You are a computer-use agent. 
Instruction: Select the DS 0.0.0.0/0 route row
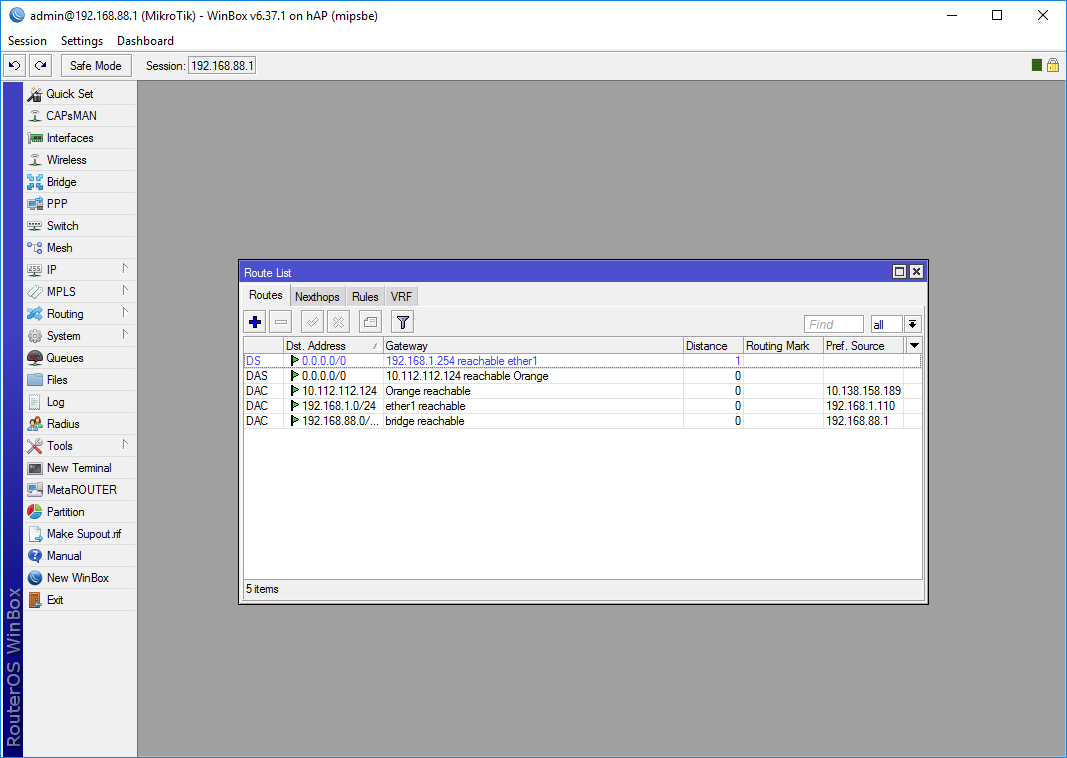[582, 361]
